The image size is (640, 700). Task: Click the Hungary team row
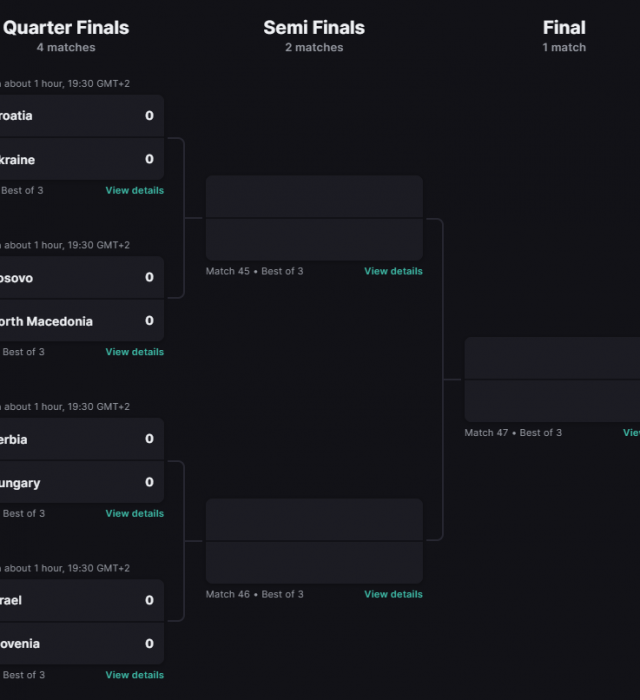coord(80,483)
